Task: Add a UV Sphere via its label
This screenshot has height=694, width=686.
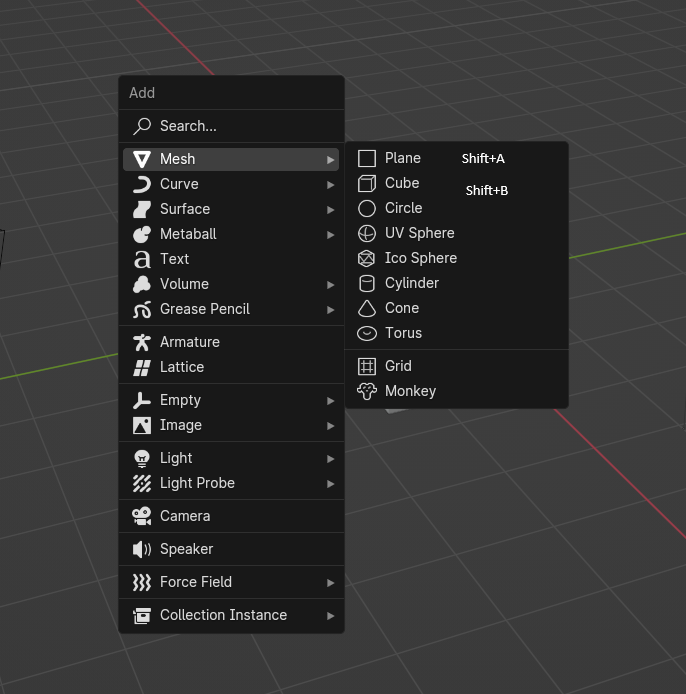Action: tap(420, 233)
